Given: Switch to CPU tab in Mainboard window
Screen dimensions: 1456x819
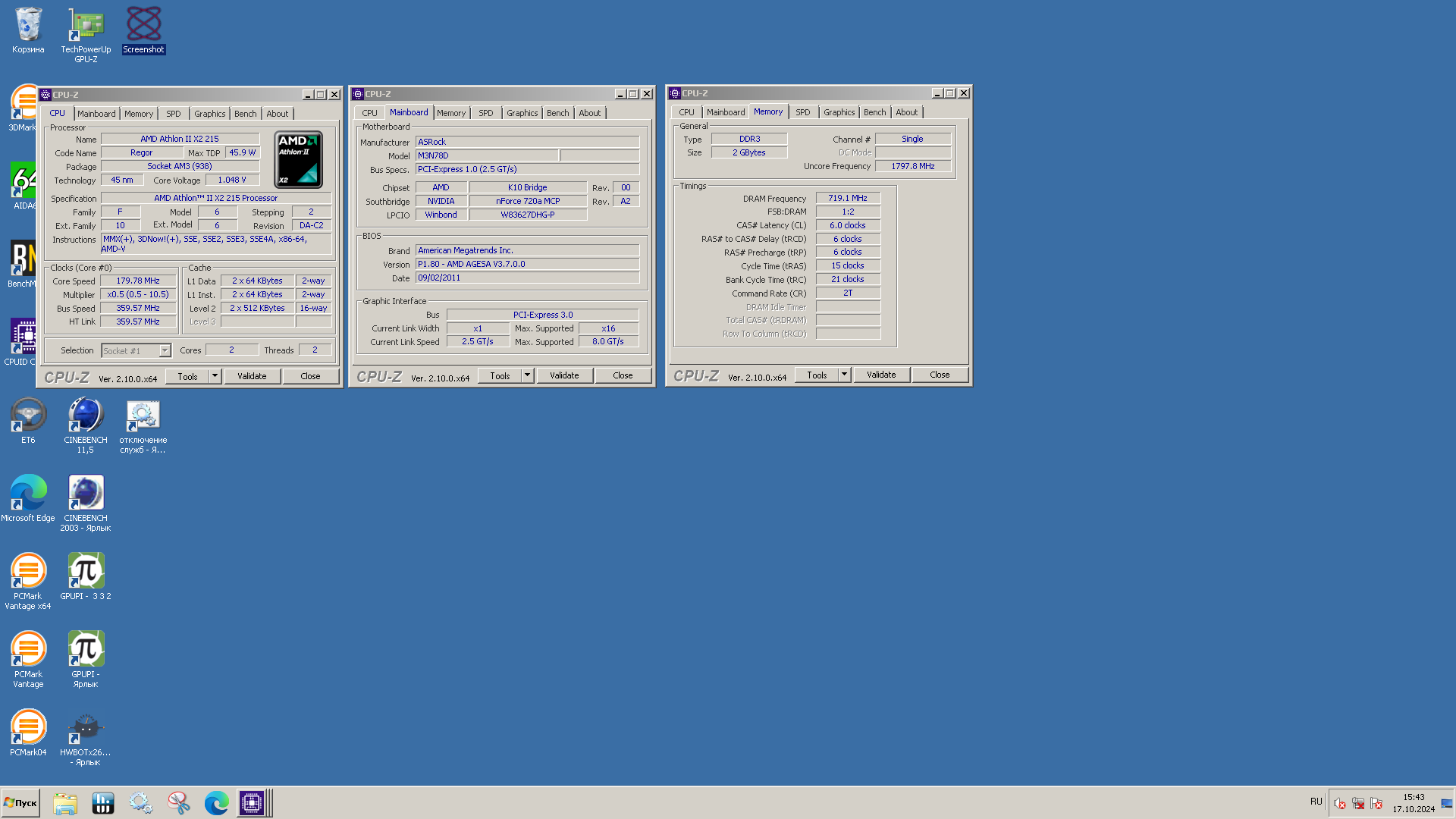Looking at the screenshot, I should coord(369,113).
